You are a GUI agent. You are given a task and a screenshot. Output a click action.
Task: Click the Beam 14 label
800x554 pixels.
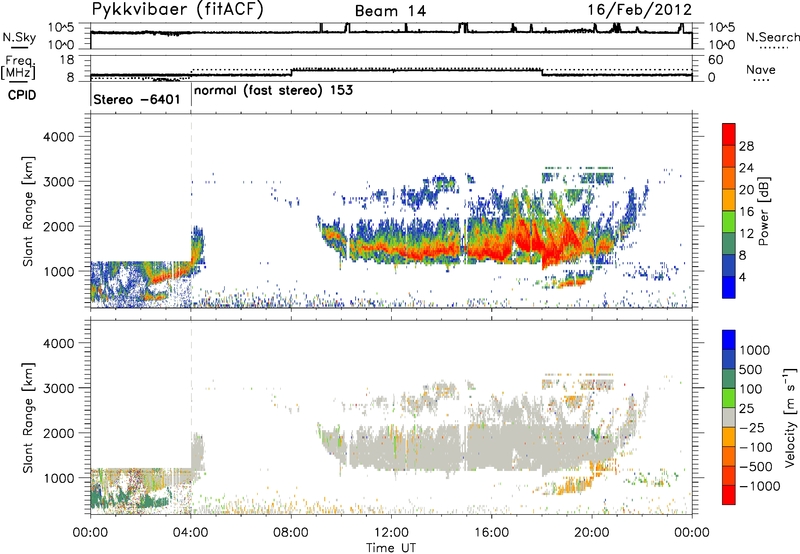(390, 11)
